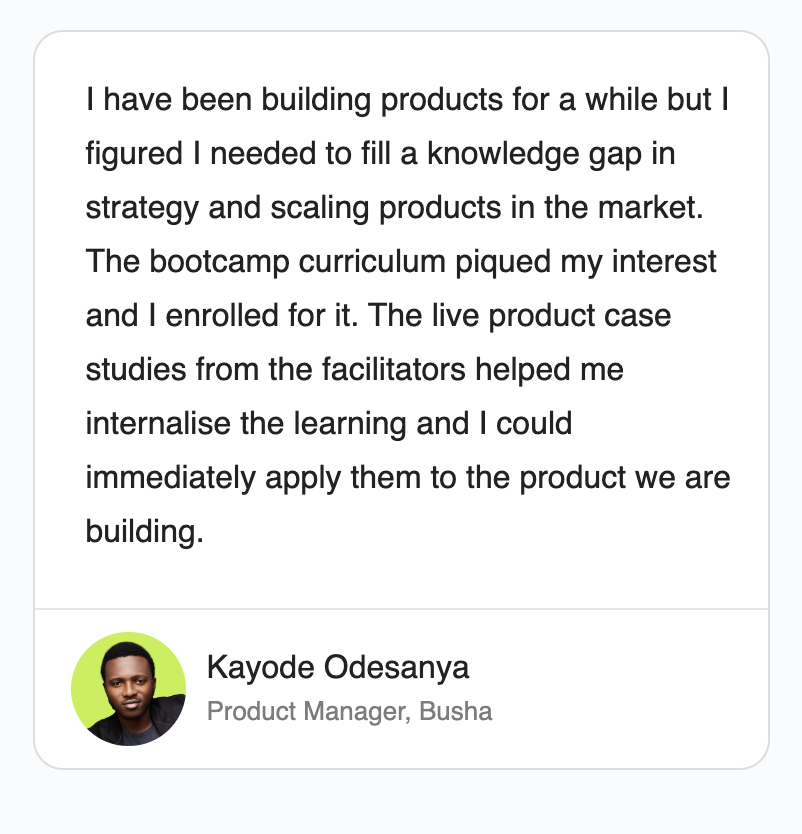Click the phrase 'piqued my interest'
This screenshot has height=834, width=802.
click(x=586, y=262)
